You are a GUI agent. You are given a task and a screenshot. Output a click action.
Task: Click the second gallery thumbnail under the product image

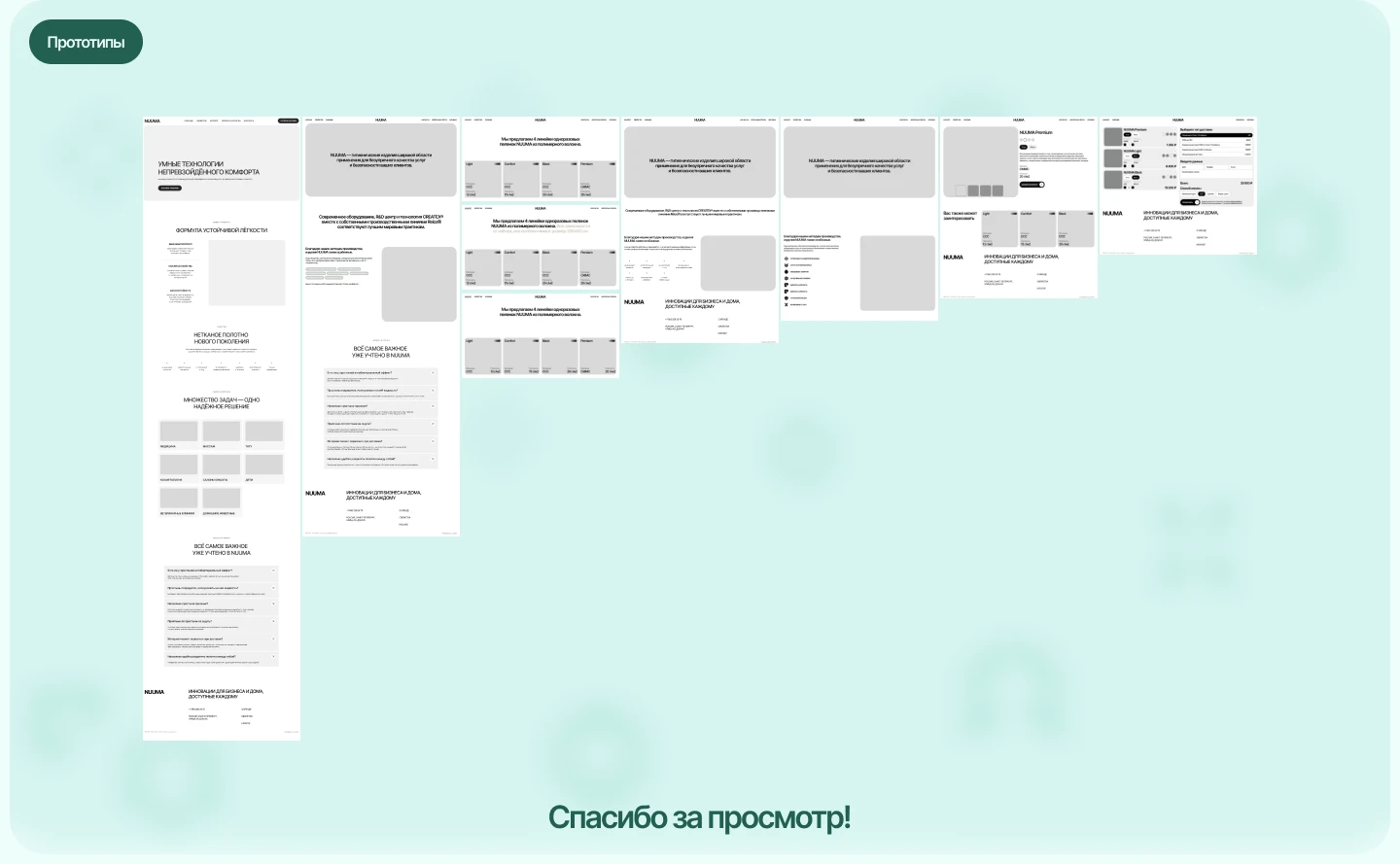973,190
